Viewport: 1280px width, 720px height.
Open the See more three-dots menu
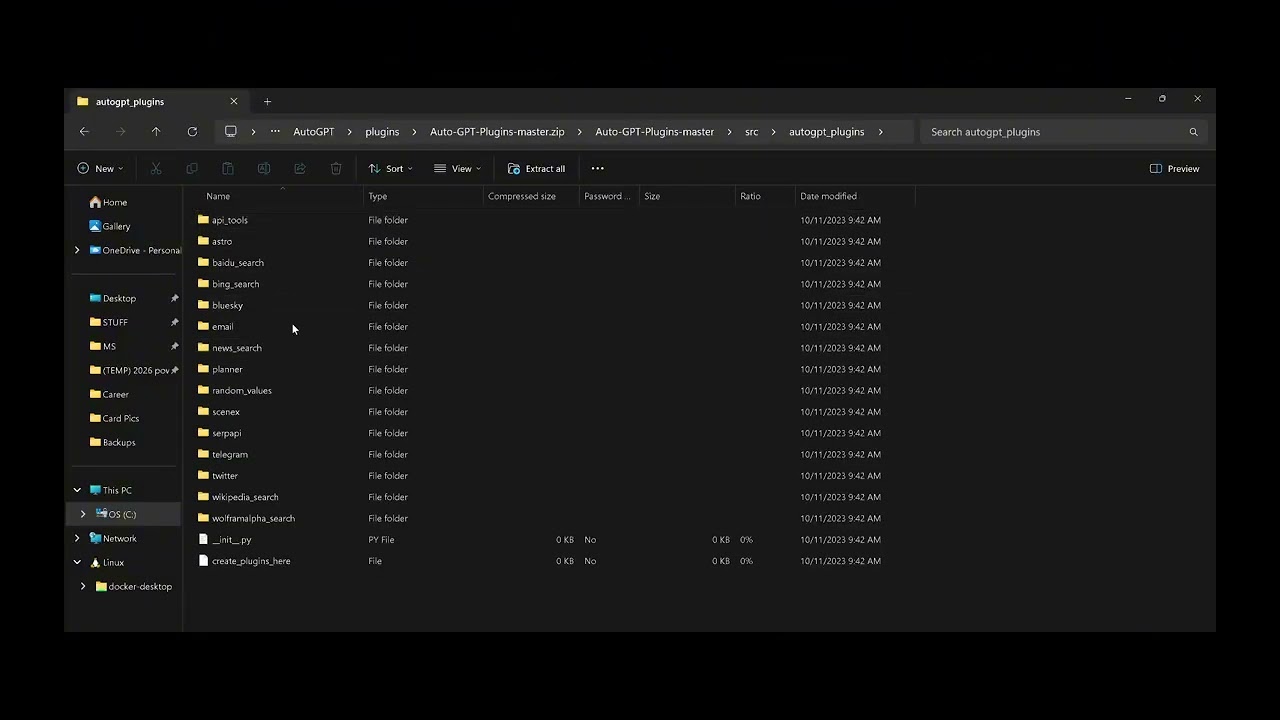(x=598, y=169)
